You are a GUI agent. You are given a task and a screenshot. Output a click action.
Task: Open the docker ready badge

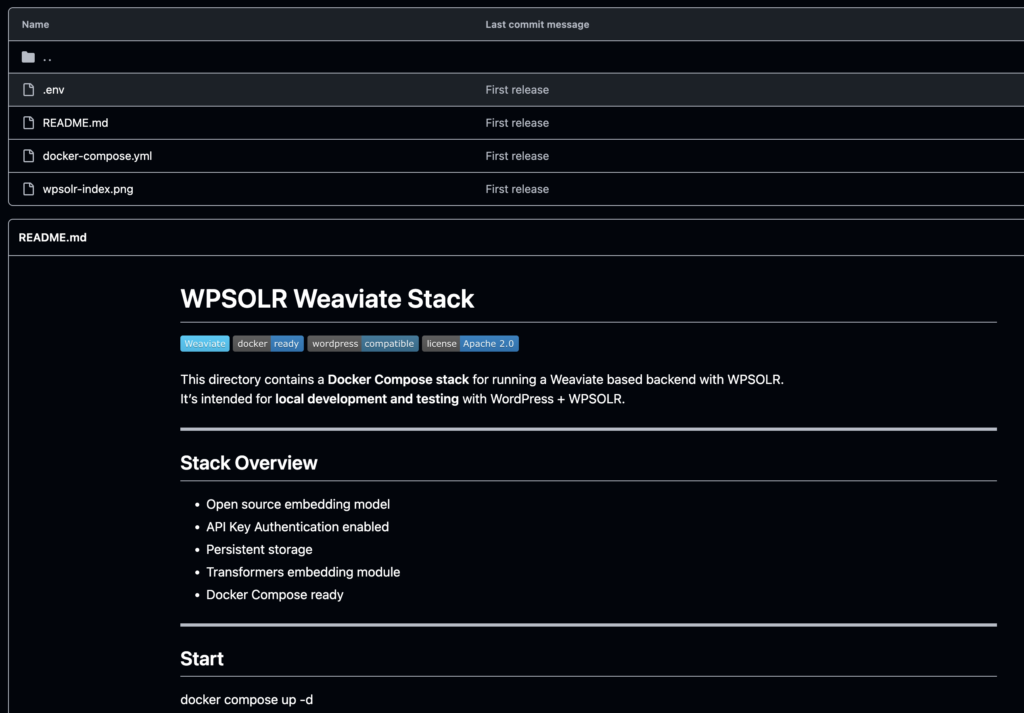[x=268, y=343]
